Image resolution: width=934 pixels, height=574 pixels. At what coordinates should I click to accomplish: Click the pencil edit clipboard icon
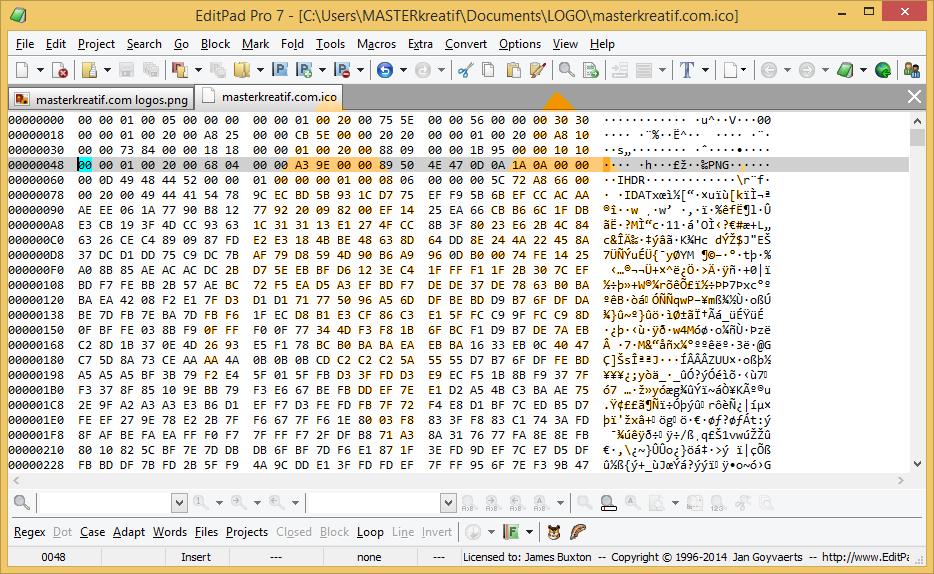point(538,70)
